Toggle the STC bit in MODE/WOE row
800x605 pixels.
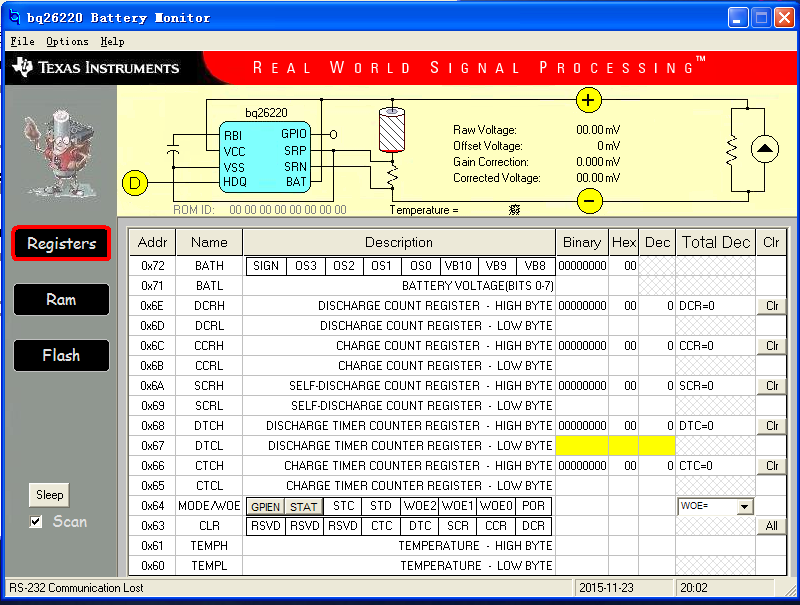pyautogui.click(x=343, y=506)
